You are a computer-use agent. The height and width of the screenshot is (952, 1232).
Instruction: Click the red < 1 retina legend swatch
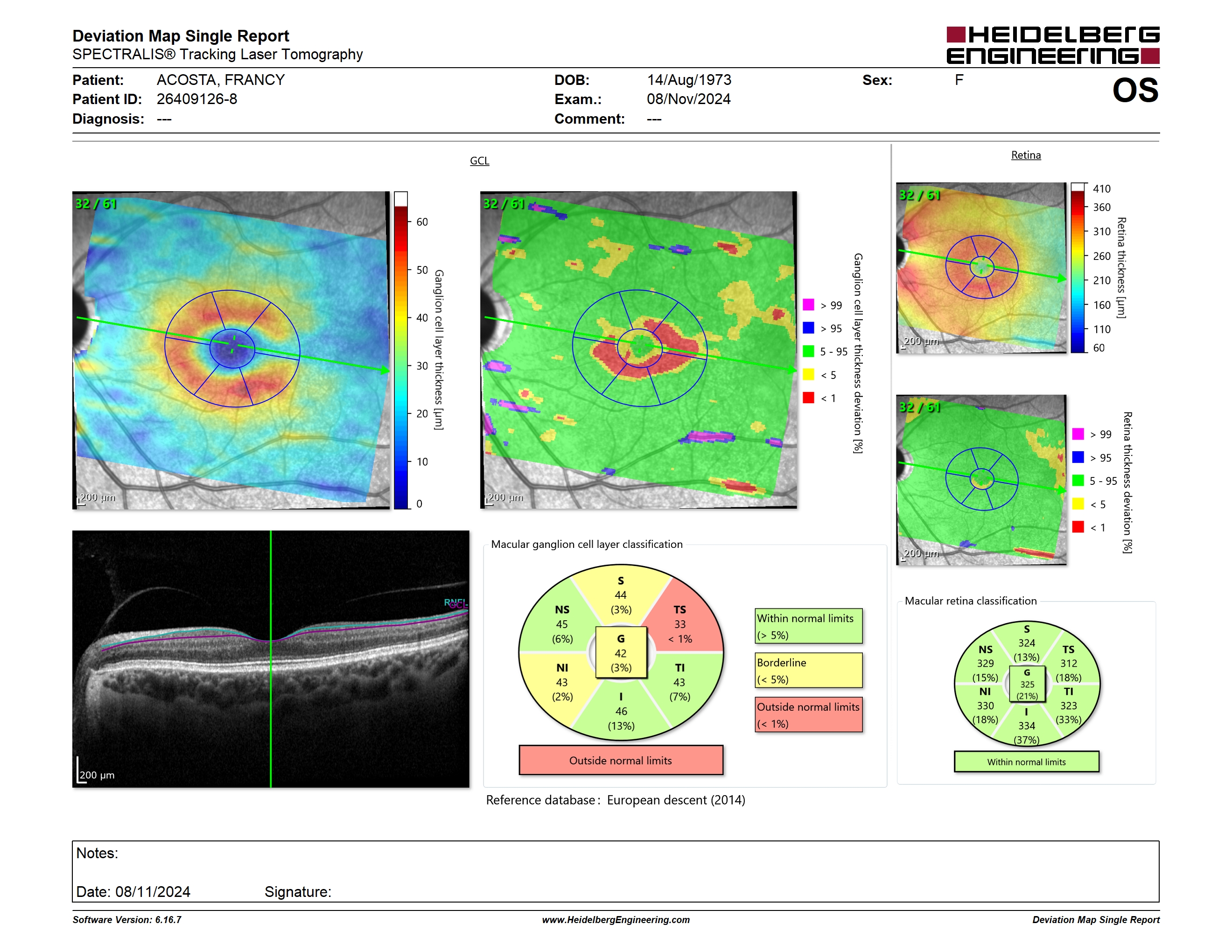coord(1078,527)
